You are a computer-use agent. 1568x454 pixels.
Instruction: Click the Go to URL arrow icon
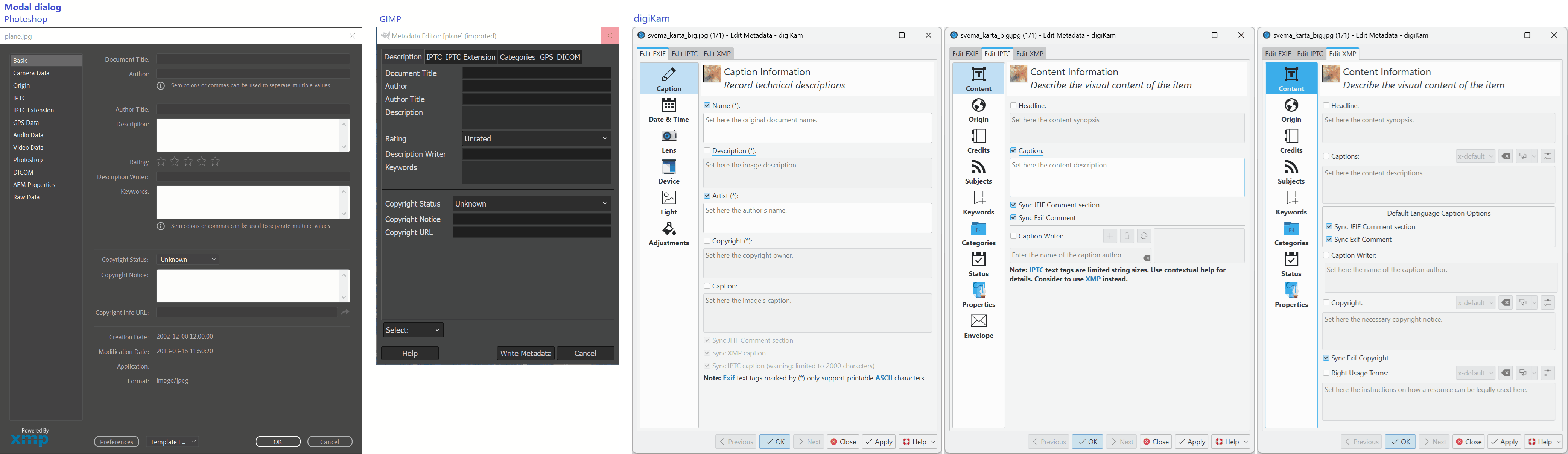point(345,312)
